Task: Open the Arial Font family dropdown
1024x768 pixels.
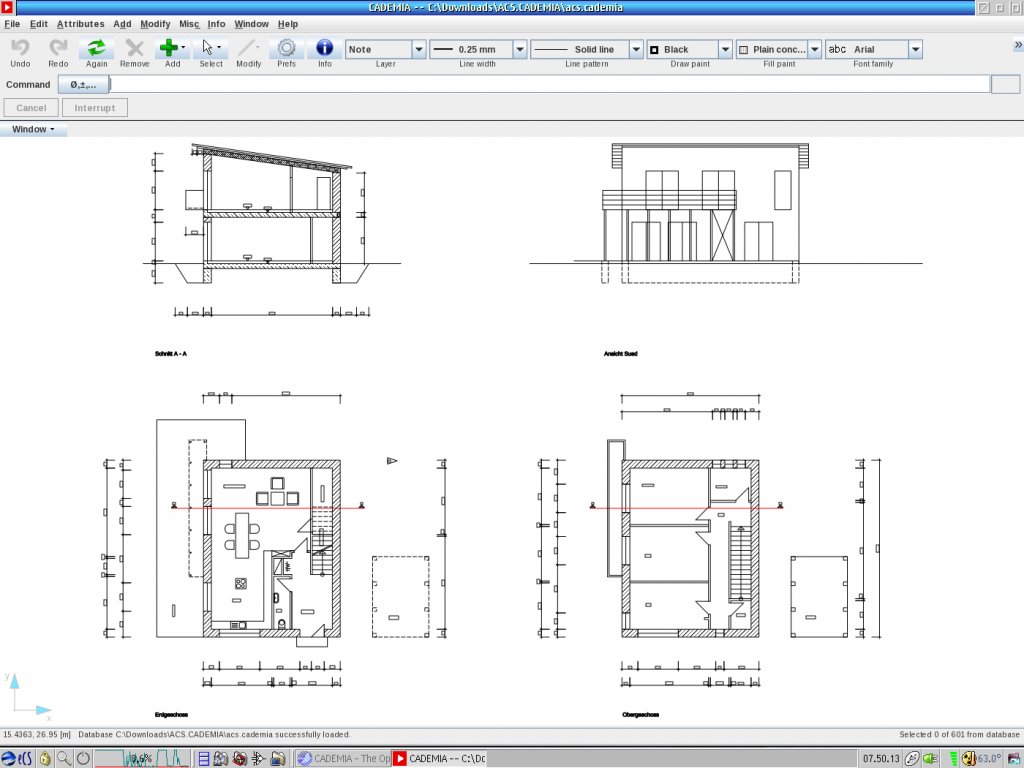Action: pos(915,49)
